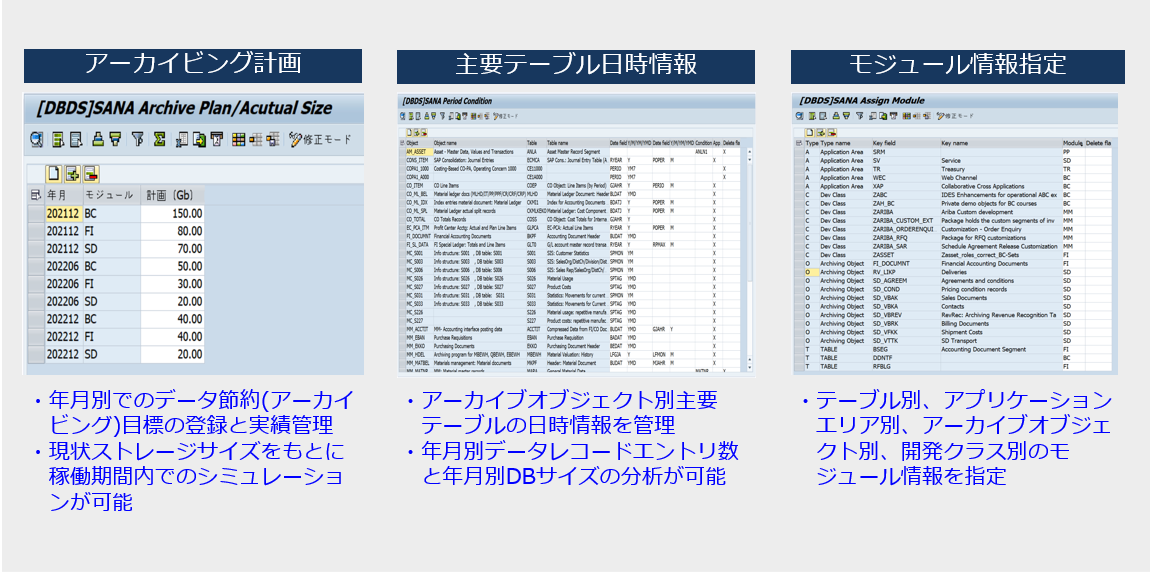Screen dimensions: 1150x572
Task: Select the 70.00 plan cell
Action: [172, 249]
